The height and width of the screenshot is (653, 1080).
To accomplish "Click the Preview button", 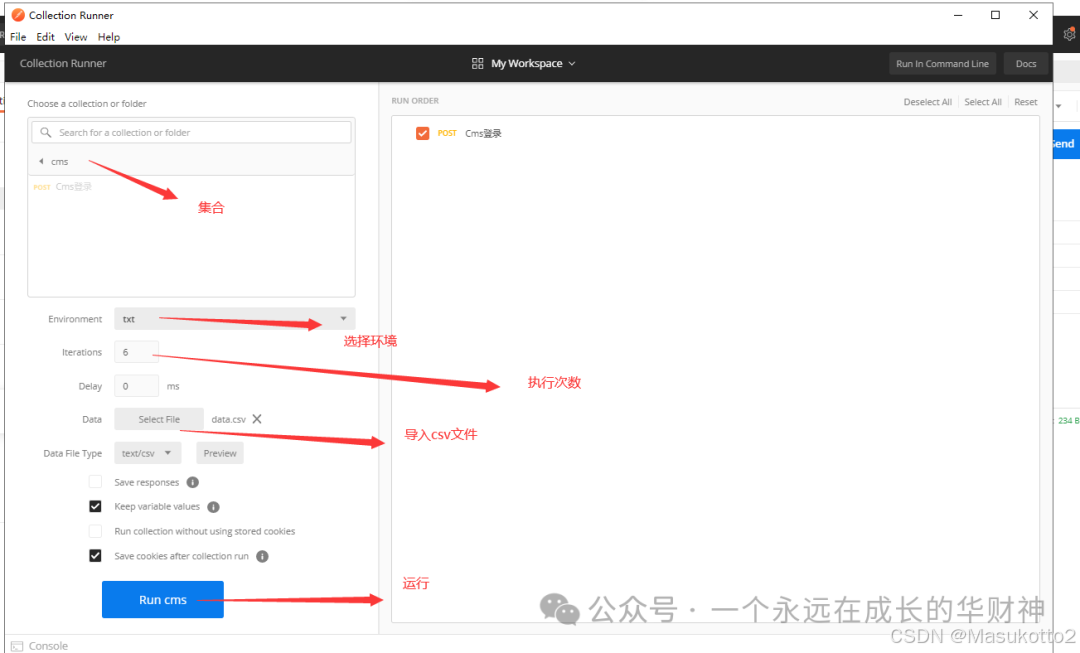I will (x=220, y=453).
